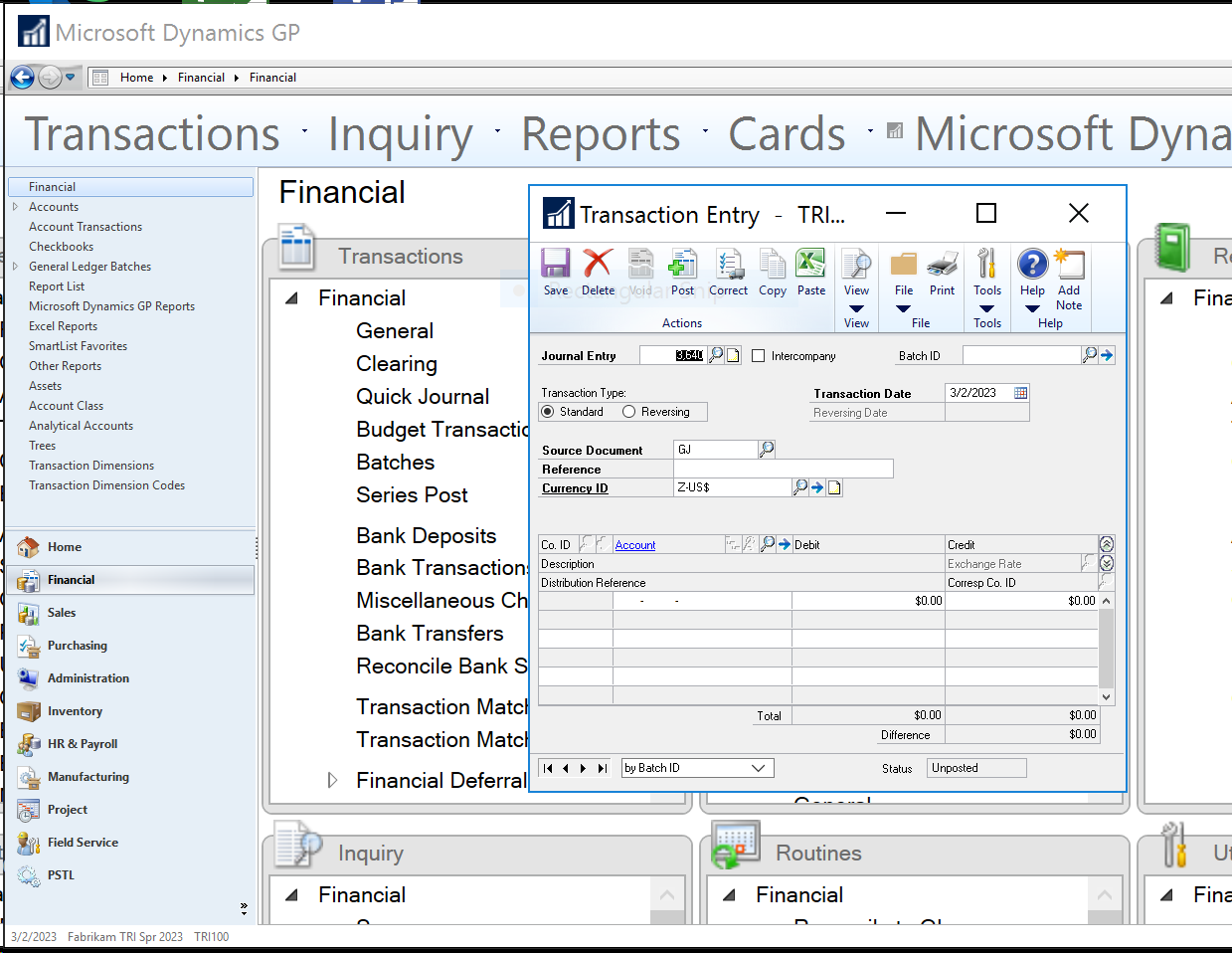
Task: Click the Currency ID expansion arrow
Action: pos(817,487)
